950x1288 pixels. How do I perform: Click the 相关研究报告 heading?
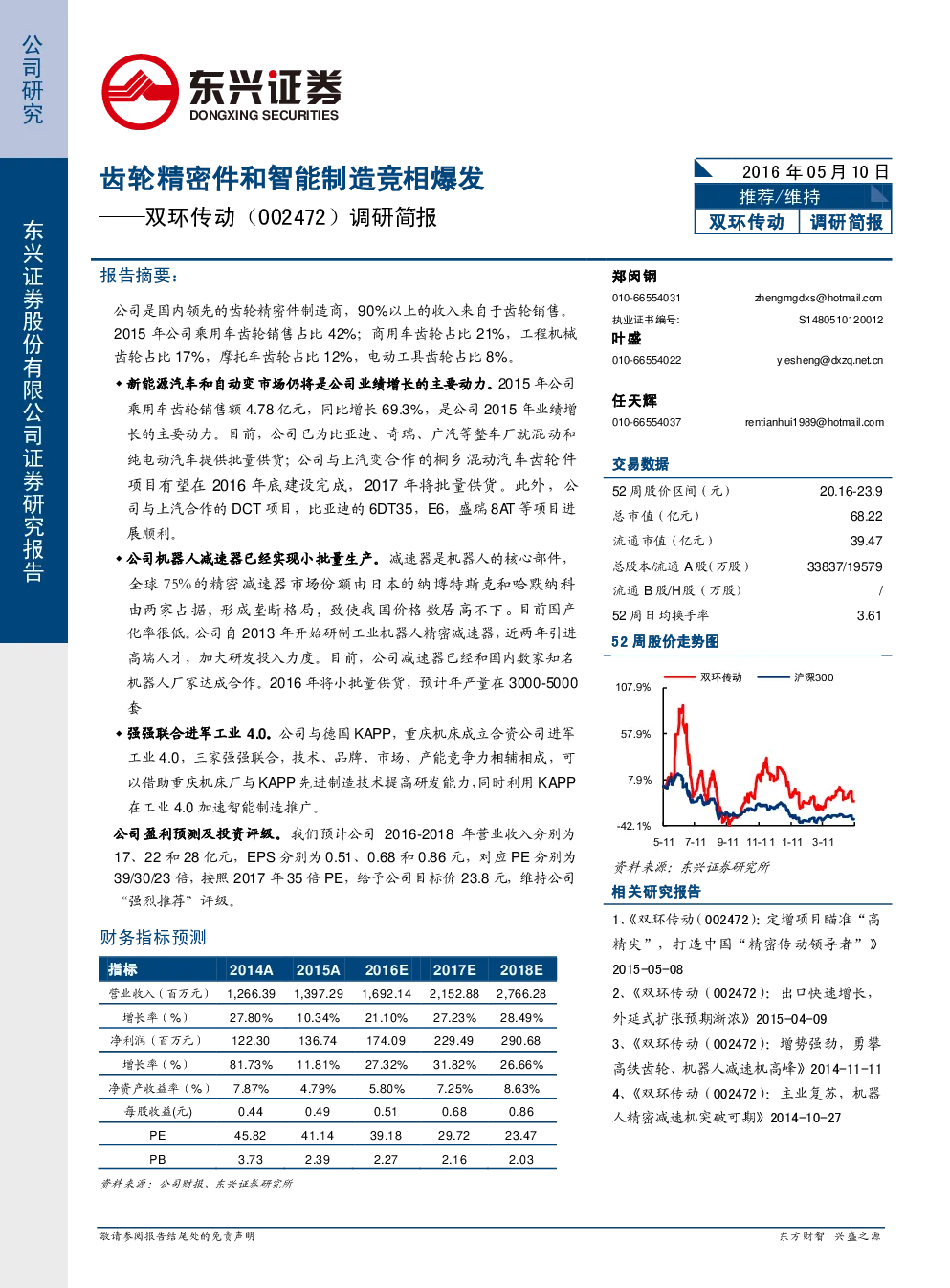point(656,892)
